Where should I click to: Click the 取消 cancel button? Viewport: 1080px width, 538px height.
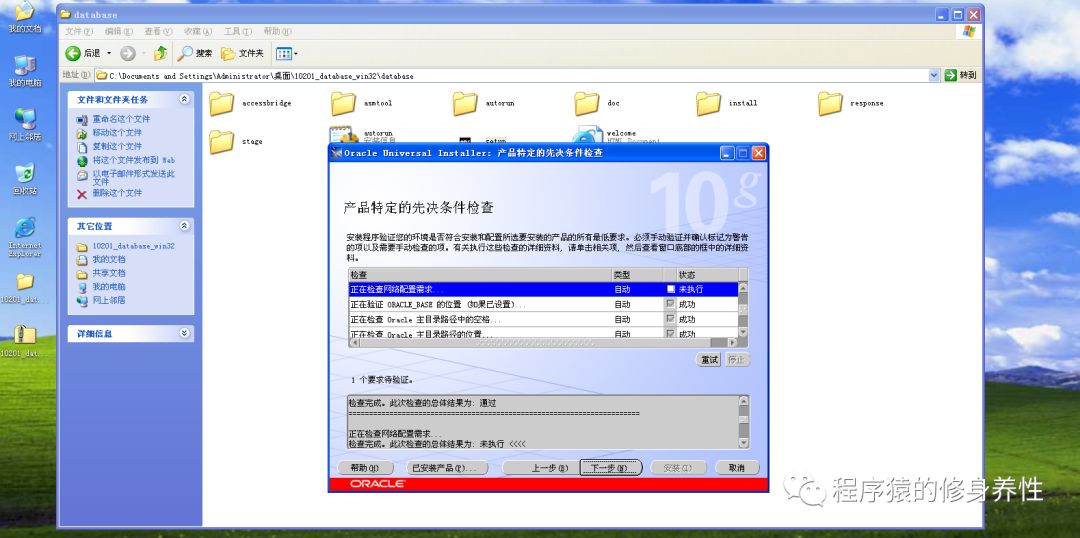pyautogui.click(x=736, y=468)
